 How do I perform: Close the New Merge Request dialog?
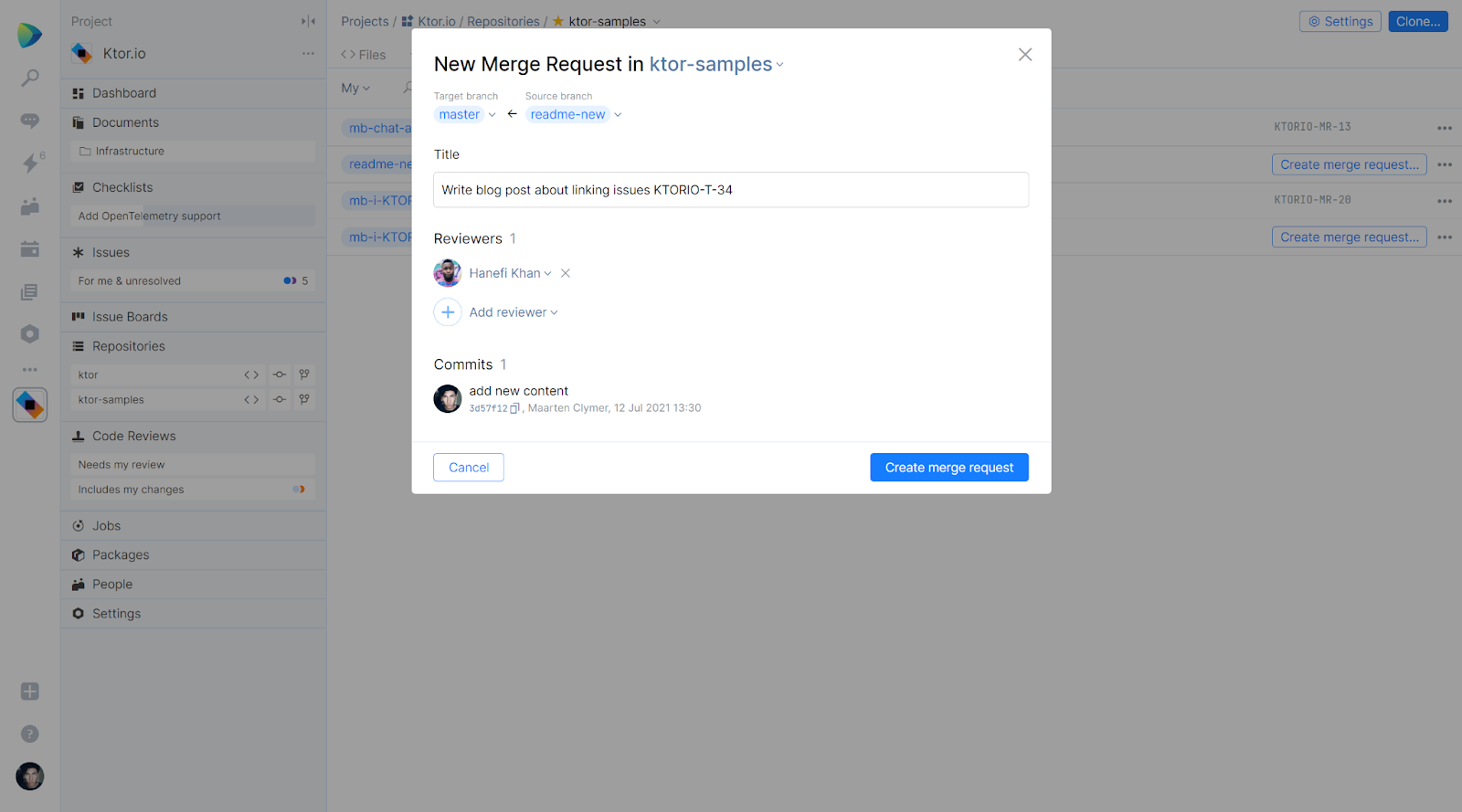pyautogui.click(x=1025, y=55)
